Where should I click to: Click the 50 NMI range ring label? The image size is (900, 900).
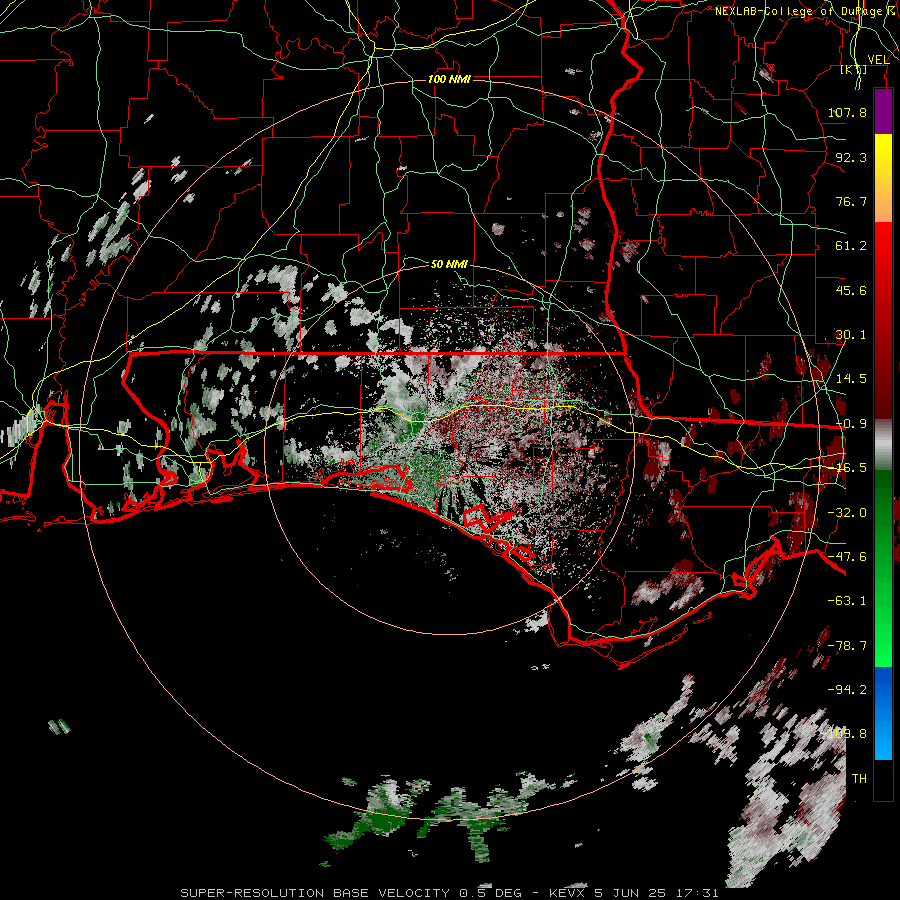(449, 264)
